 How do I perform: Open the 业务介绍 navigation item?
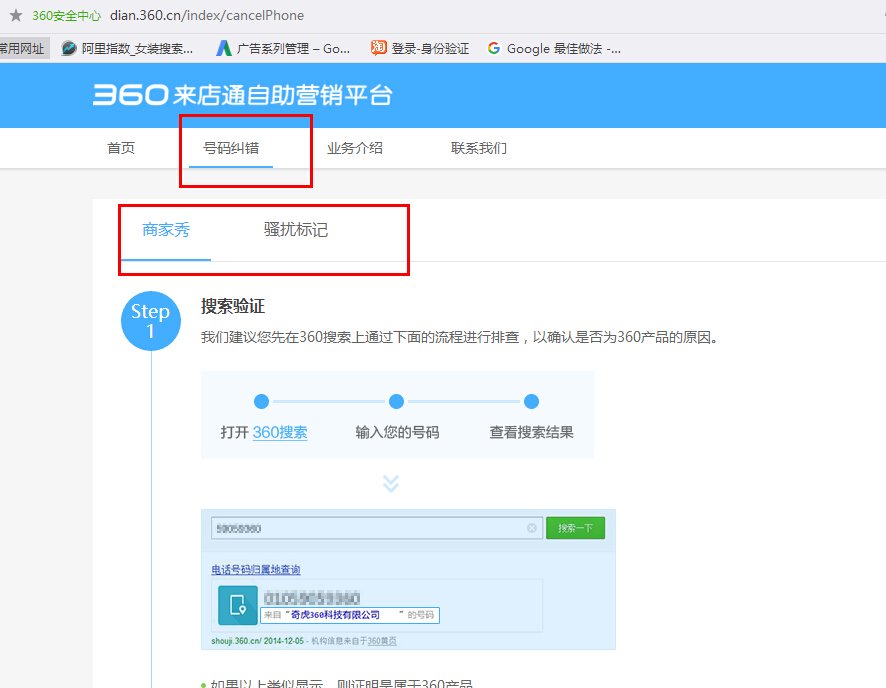tap(356, 146)
